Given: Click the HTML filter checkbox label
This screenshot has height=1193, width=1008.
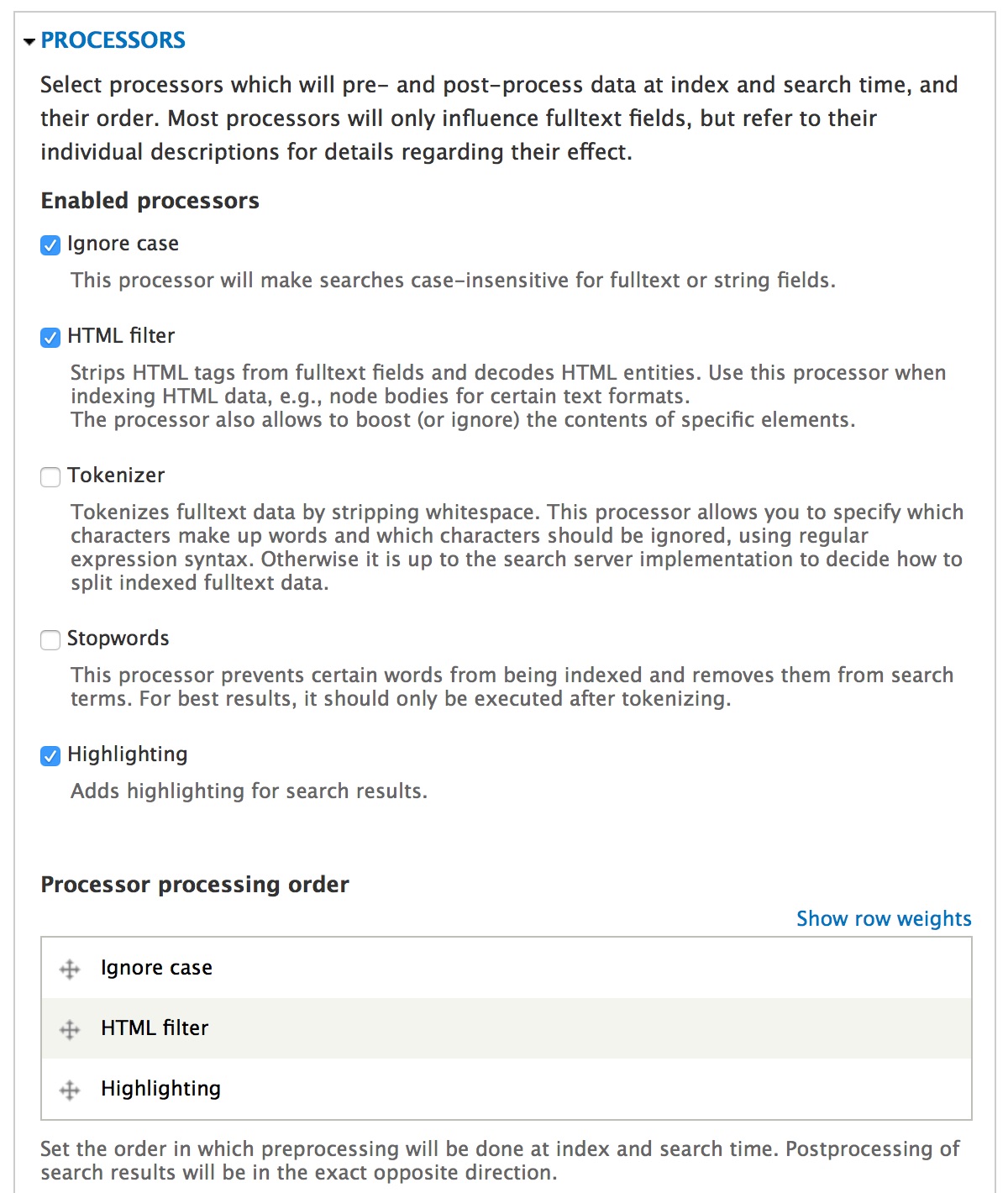Looking at the screenshot, I should point(121,336).
